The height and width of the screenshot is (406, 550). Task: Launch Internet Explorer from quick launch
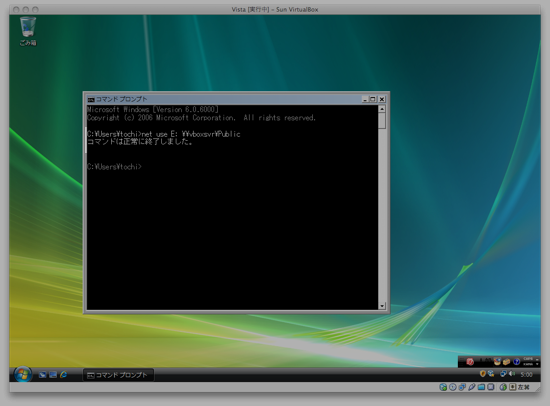click(63, 375)
